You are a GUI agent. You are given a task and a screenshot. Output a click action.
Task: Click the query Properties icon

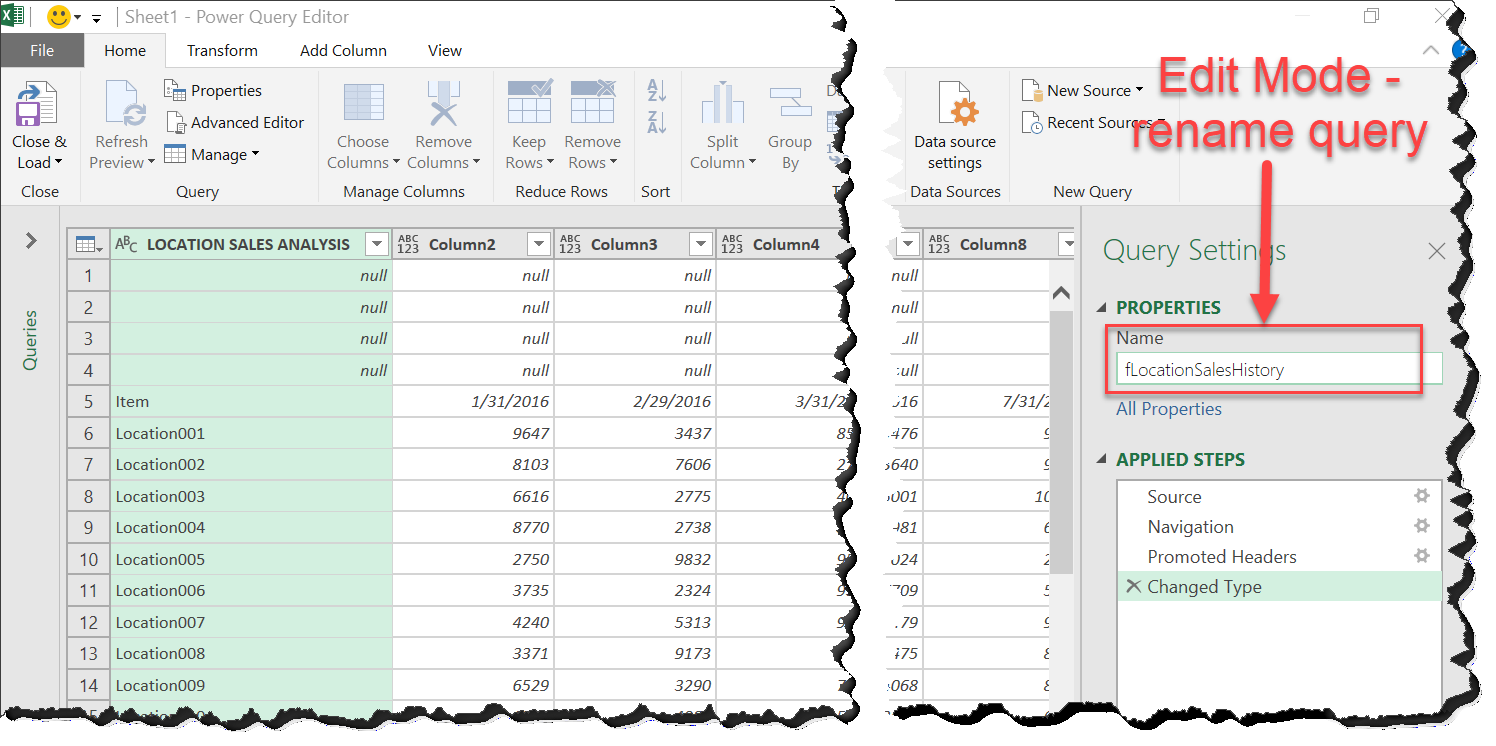175,90
